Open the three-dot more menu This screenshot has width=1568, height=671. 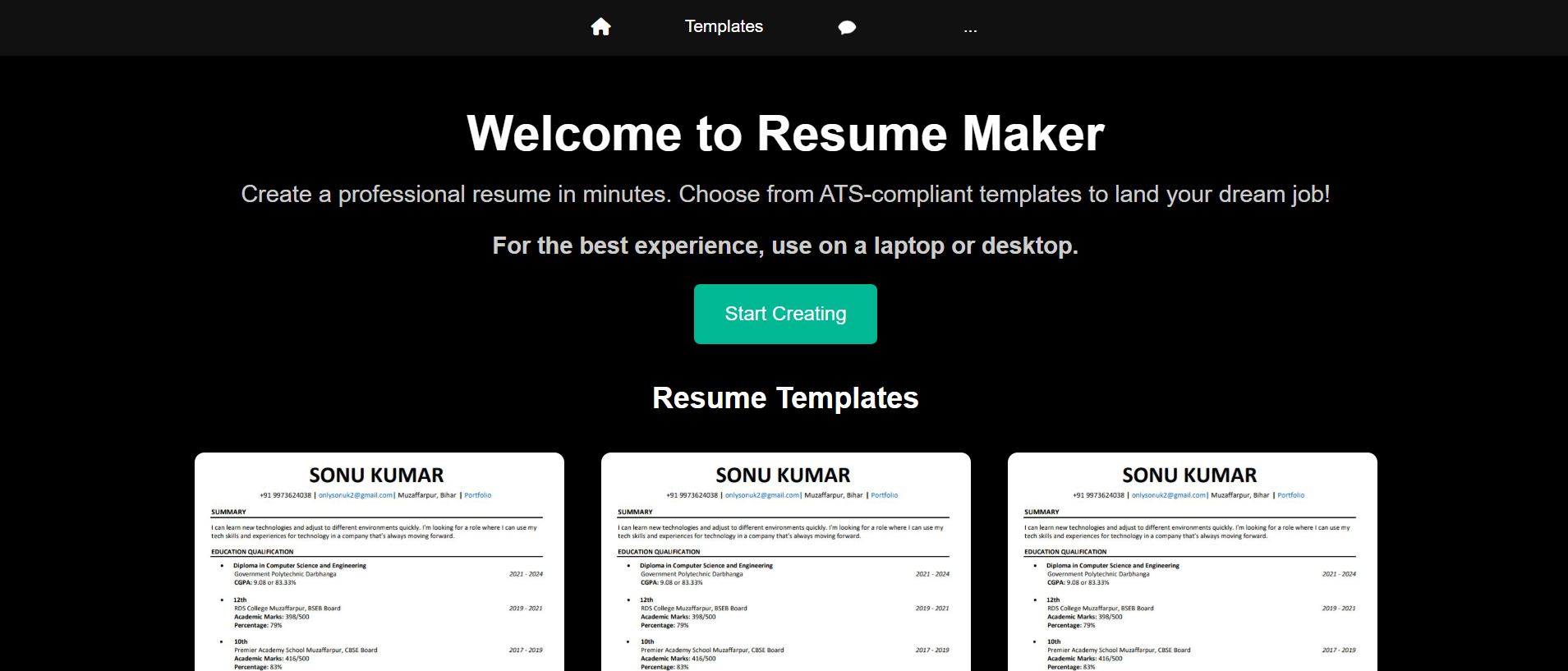tap(970, 29)
